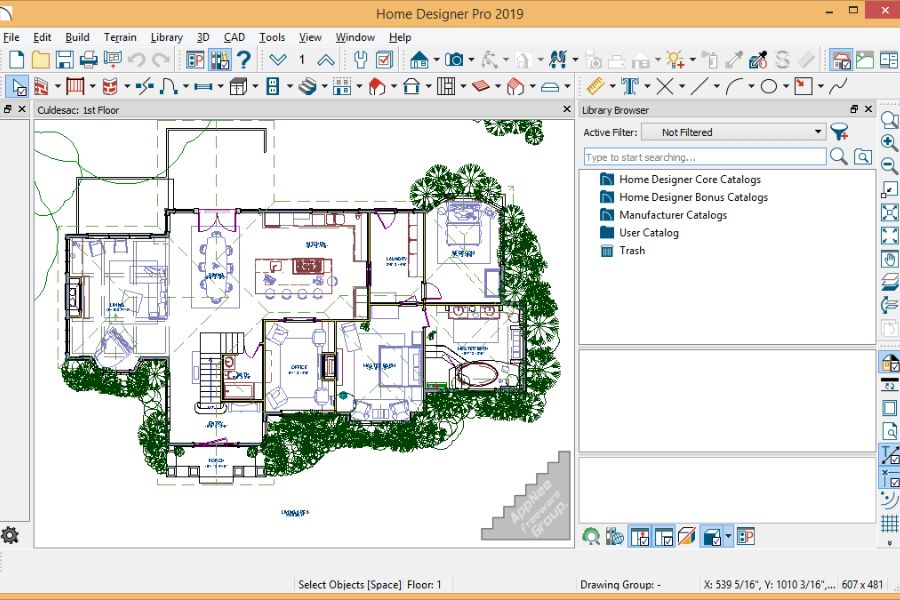This screenshot has width=900, height=600.
Task: Open the Terrain menu
Action: point(120,37)
